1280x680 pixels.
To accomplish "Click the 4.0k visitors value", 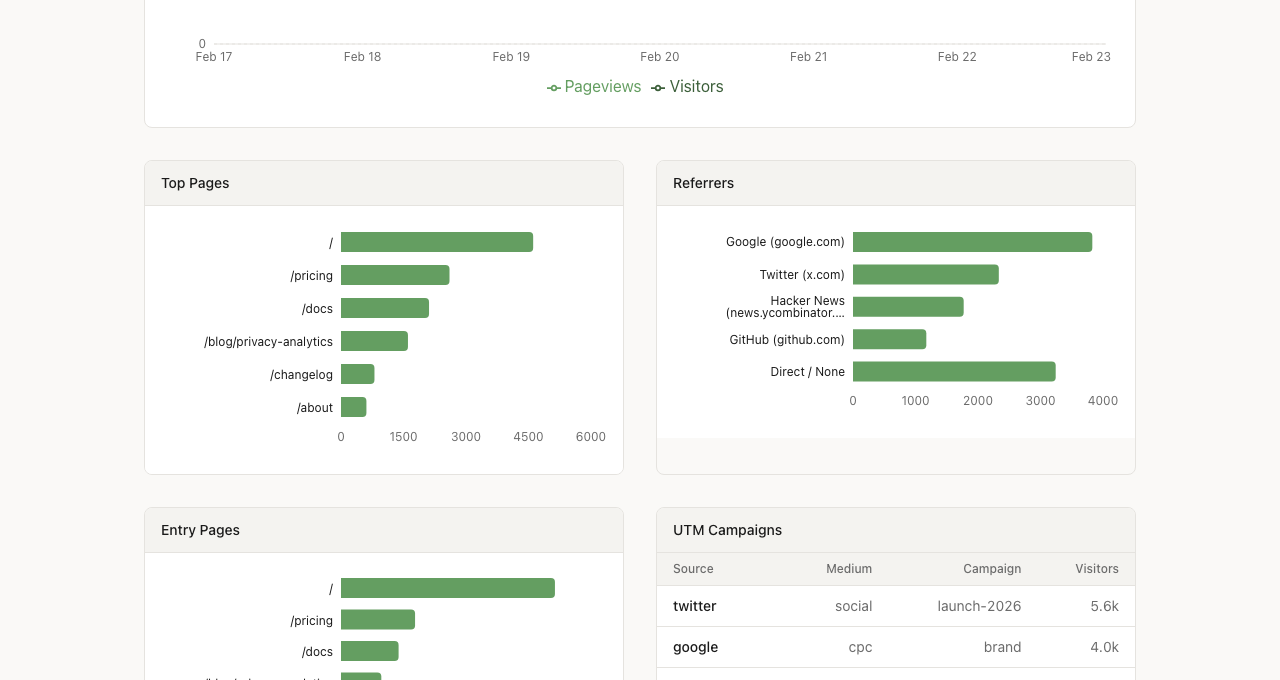I will point(1105,647).
